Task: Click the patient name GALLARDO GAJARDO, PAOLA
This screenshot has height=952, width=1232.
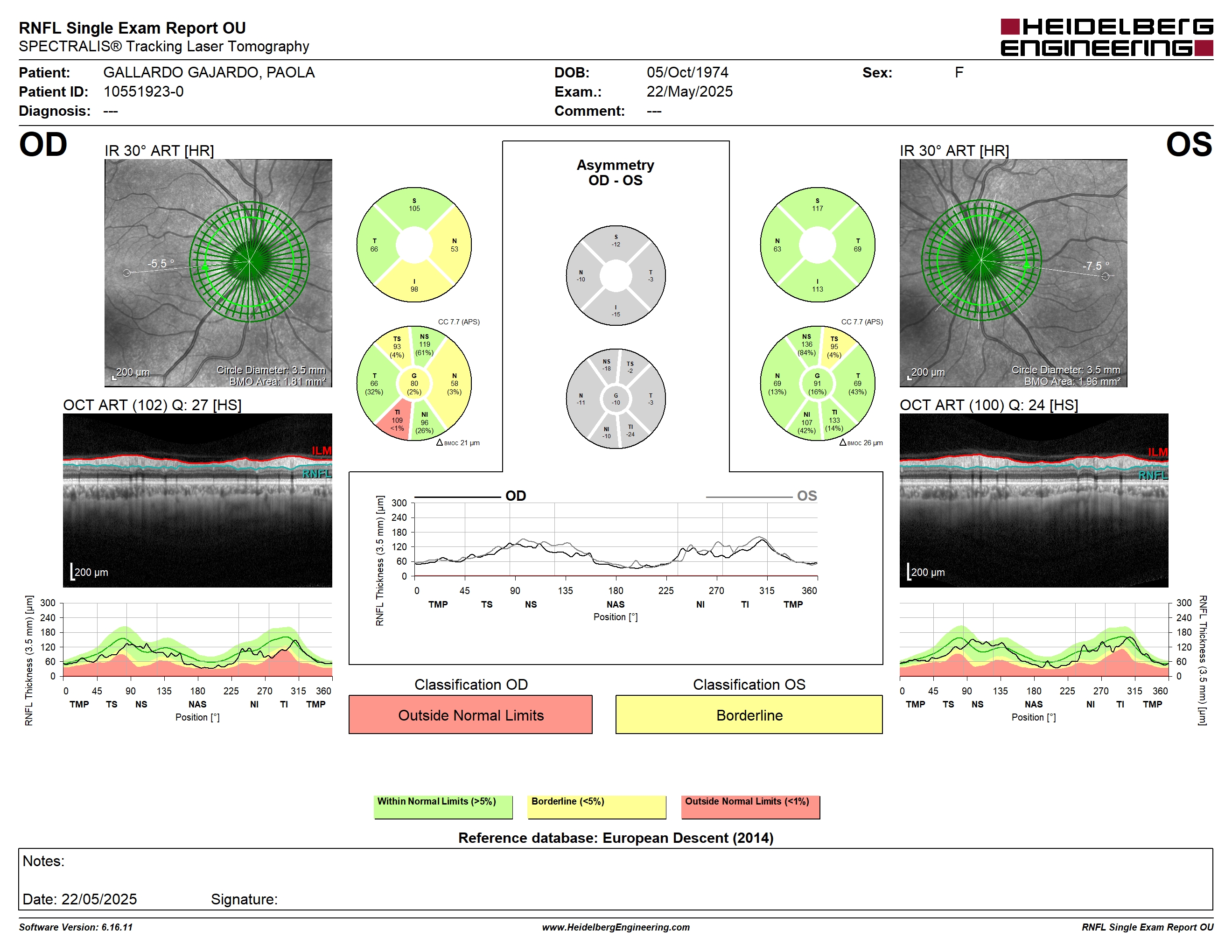Action: pyautogui.click(x=209, y=72)
